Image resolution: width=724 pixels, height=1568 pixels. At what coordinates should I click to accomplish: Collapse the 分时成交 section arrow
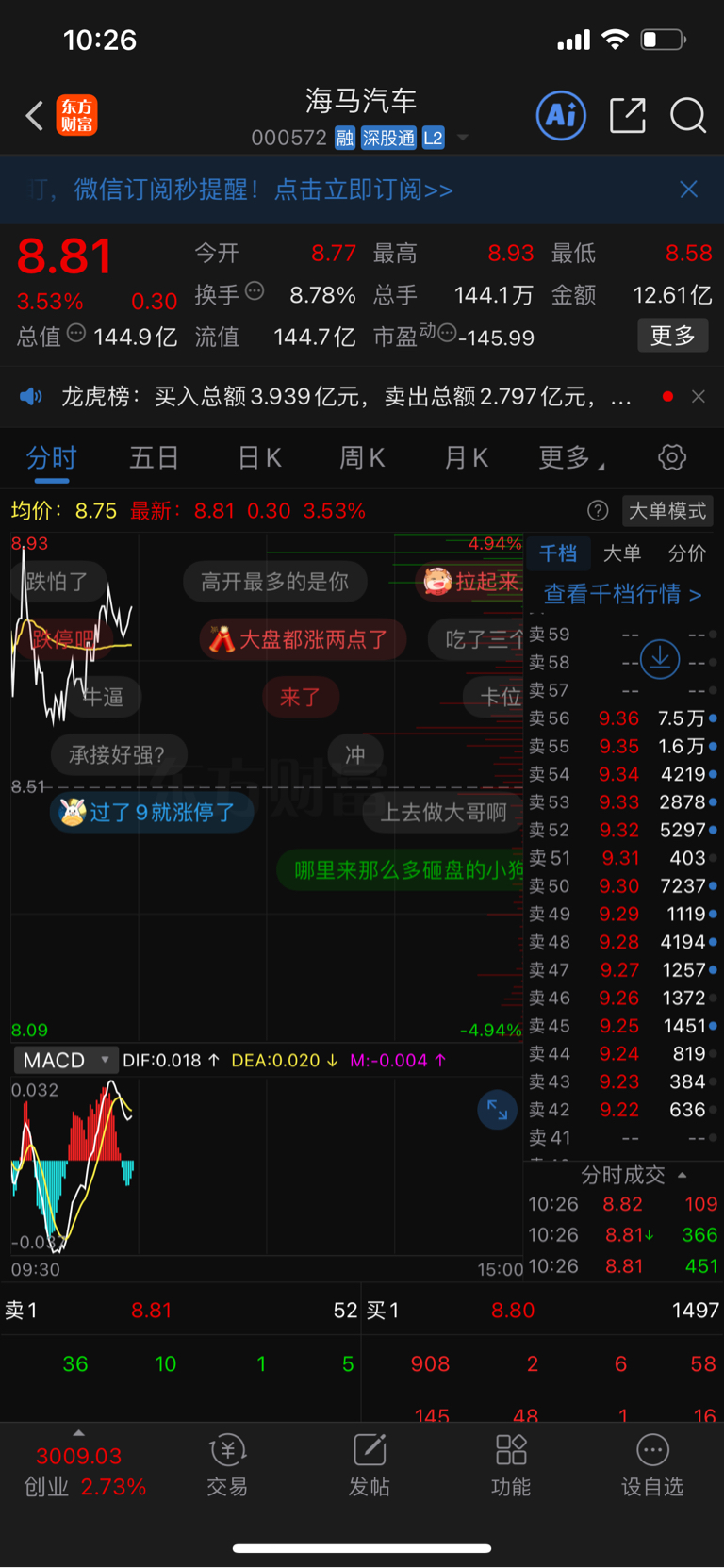click(682, 1175)
